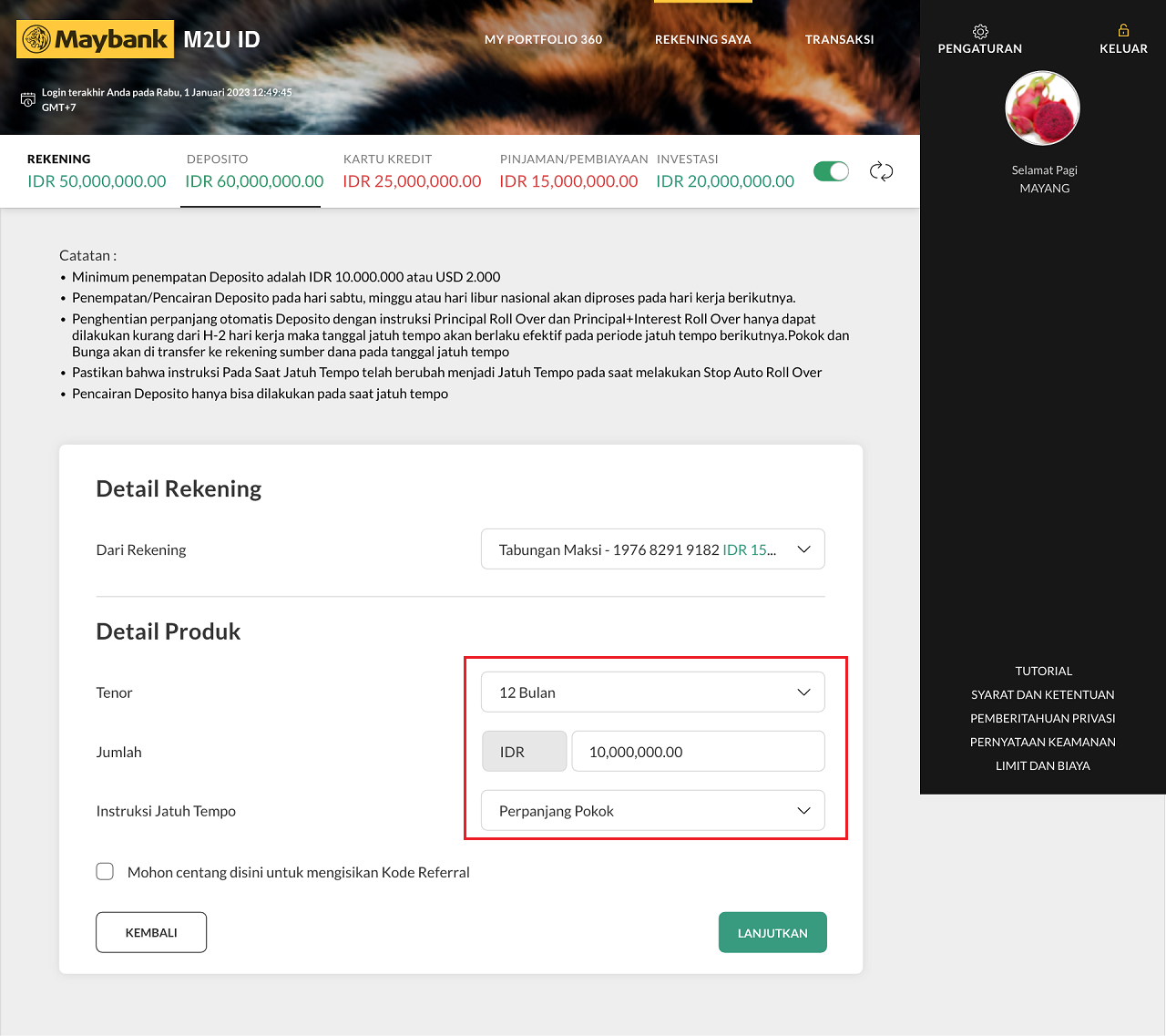Open Instruksi Jatuh Tempo dropdown
1166x1036 pixels.
653,811
